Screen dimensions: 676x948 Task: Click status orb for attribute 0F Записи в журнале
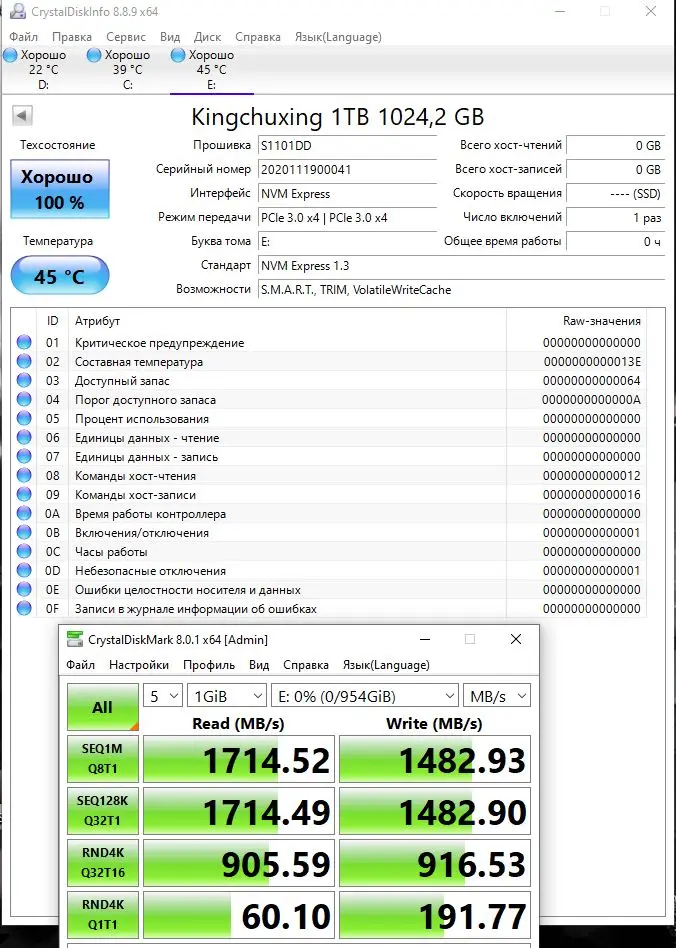click(24, 608)
